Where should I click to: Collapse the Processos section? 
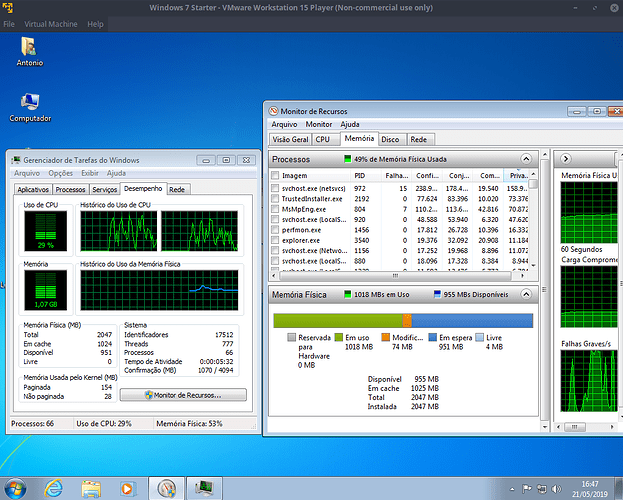(x=526, y=159)
